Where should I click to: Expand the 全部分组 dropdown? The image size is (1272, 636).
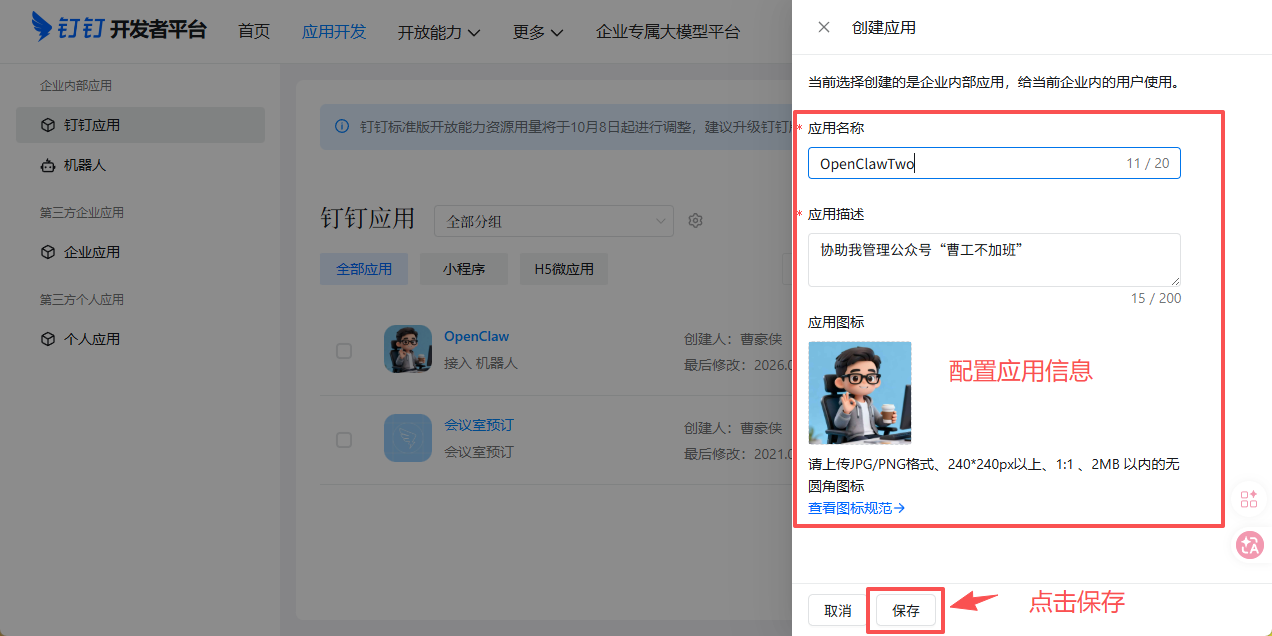[554, 221]
